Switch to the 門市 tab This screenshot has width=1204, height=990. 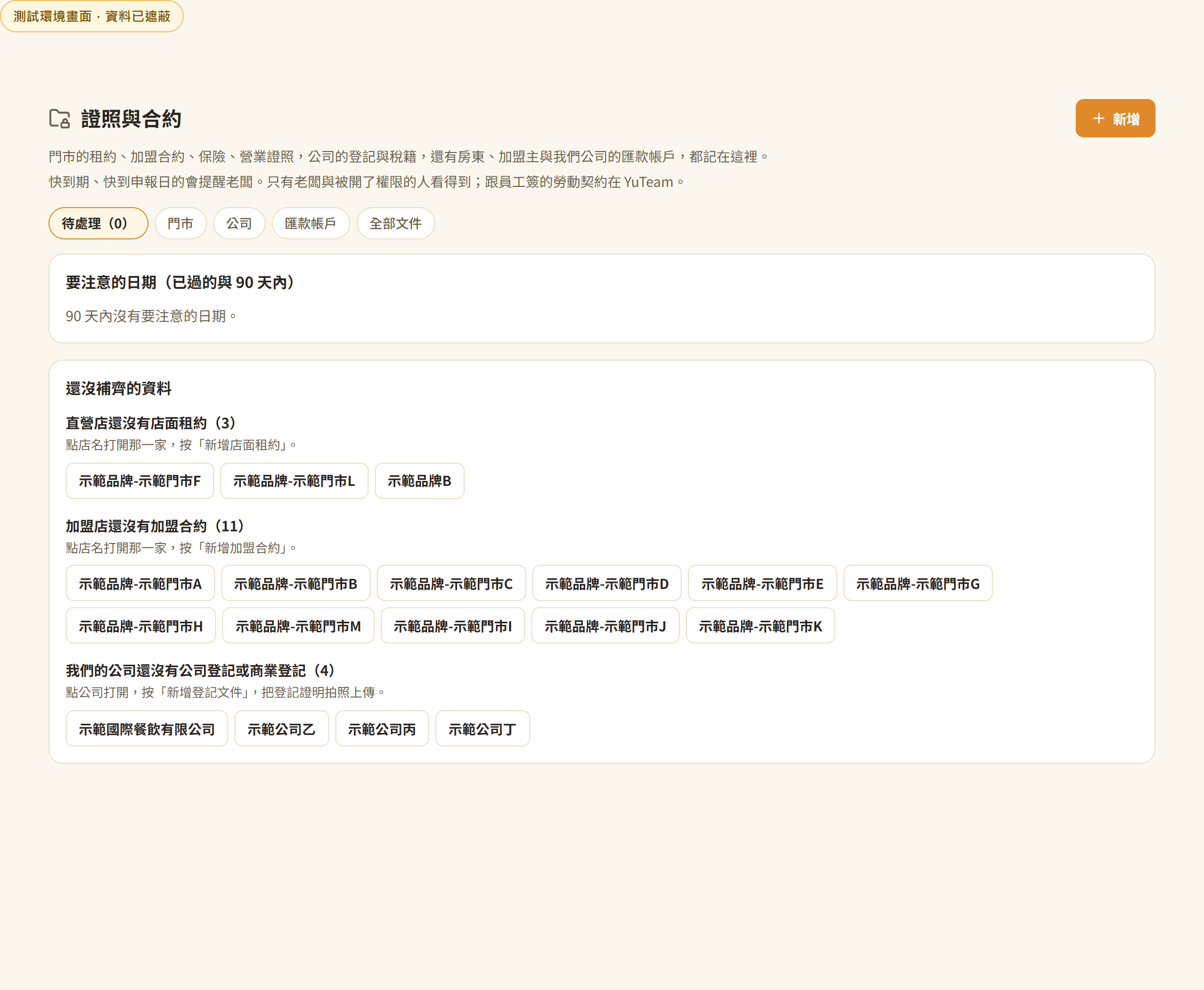click(x=181, y=223)
